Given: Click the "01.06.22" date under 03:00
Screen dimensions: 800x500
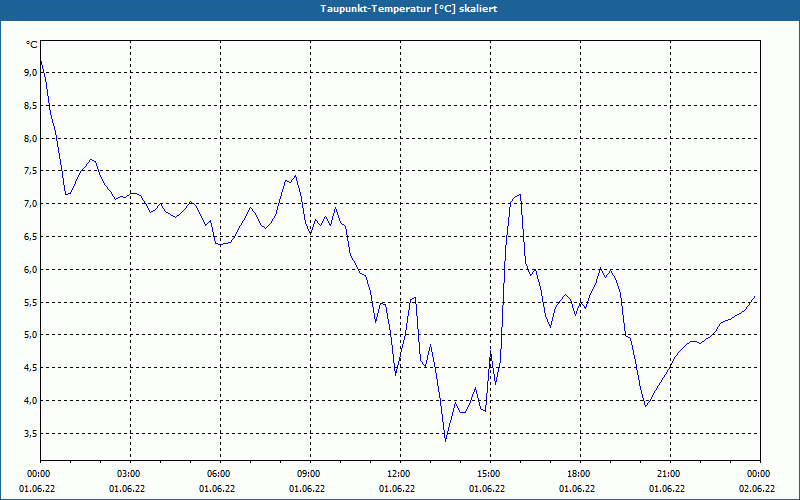Looking at the screenshot, I should click(127, 489).
